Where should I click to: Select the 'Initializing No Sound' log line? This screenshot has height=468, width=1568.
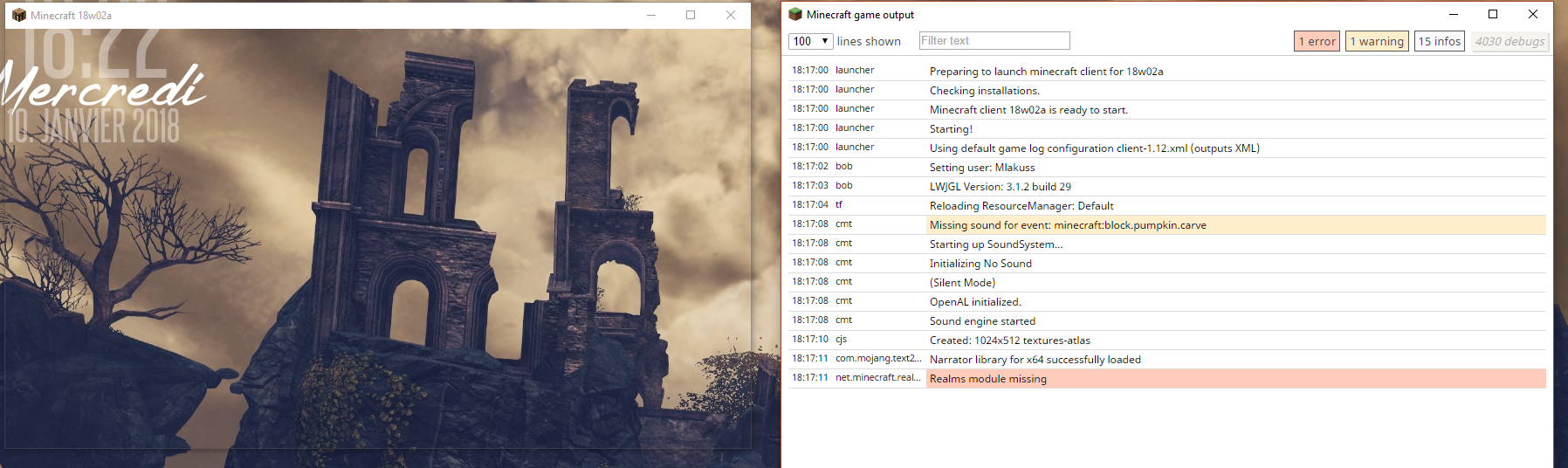coord(1166,263)
